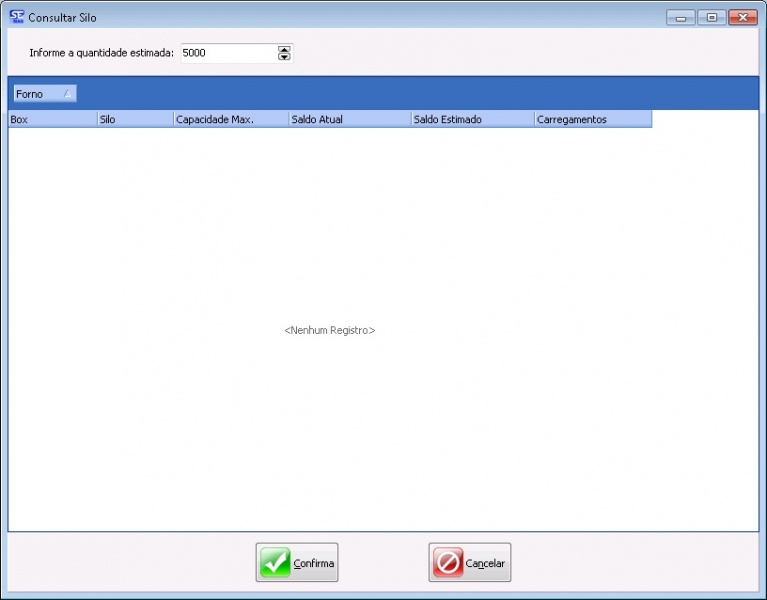Click the blue group-by panel area
The width and height of the screenshot is (767, 600).
coord(400,94)
